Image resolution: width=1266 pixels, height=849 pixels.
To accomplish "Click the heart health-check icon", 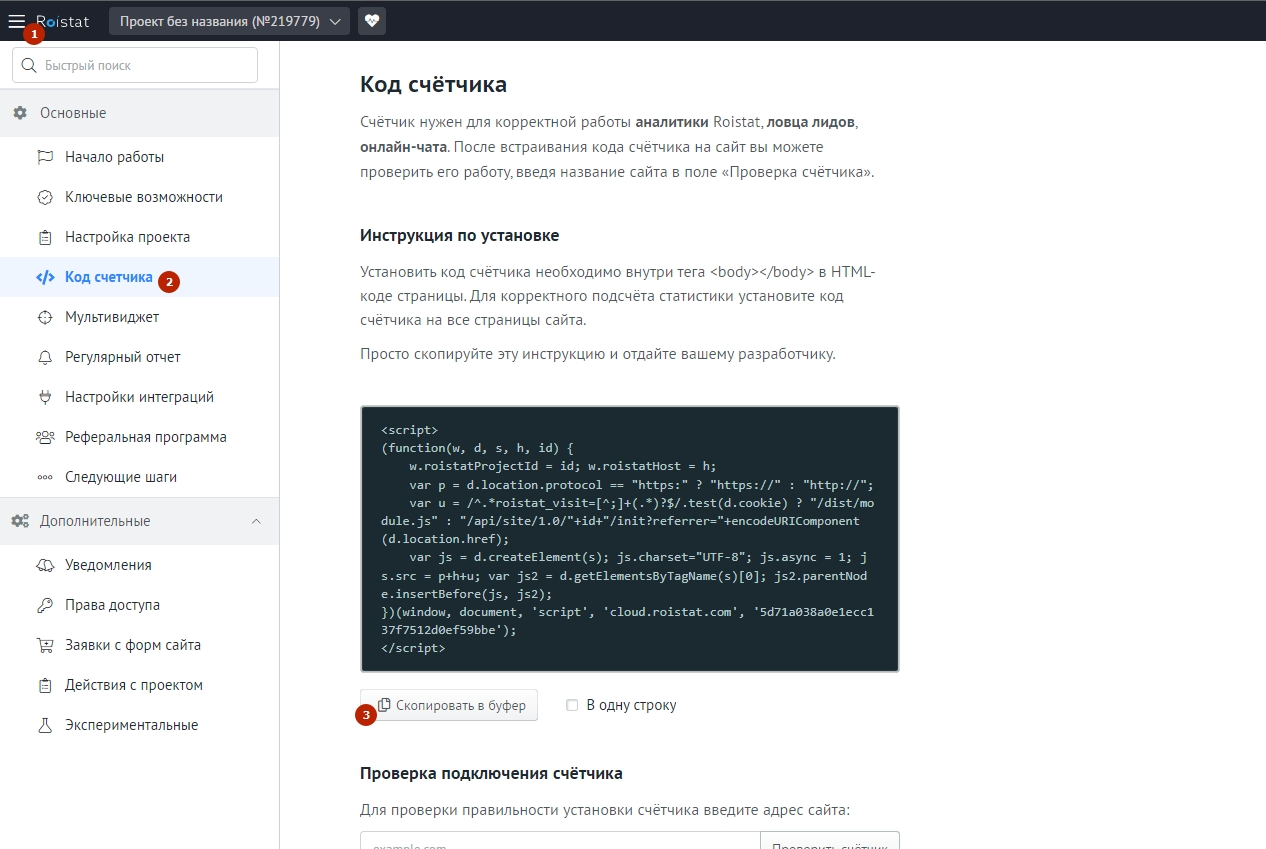I will point(372,21).
